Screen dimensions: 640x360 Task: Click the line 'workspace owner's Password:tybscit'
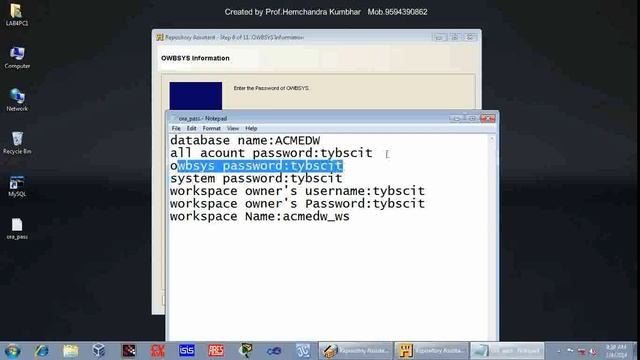click(297, 204)
